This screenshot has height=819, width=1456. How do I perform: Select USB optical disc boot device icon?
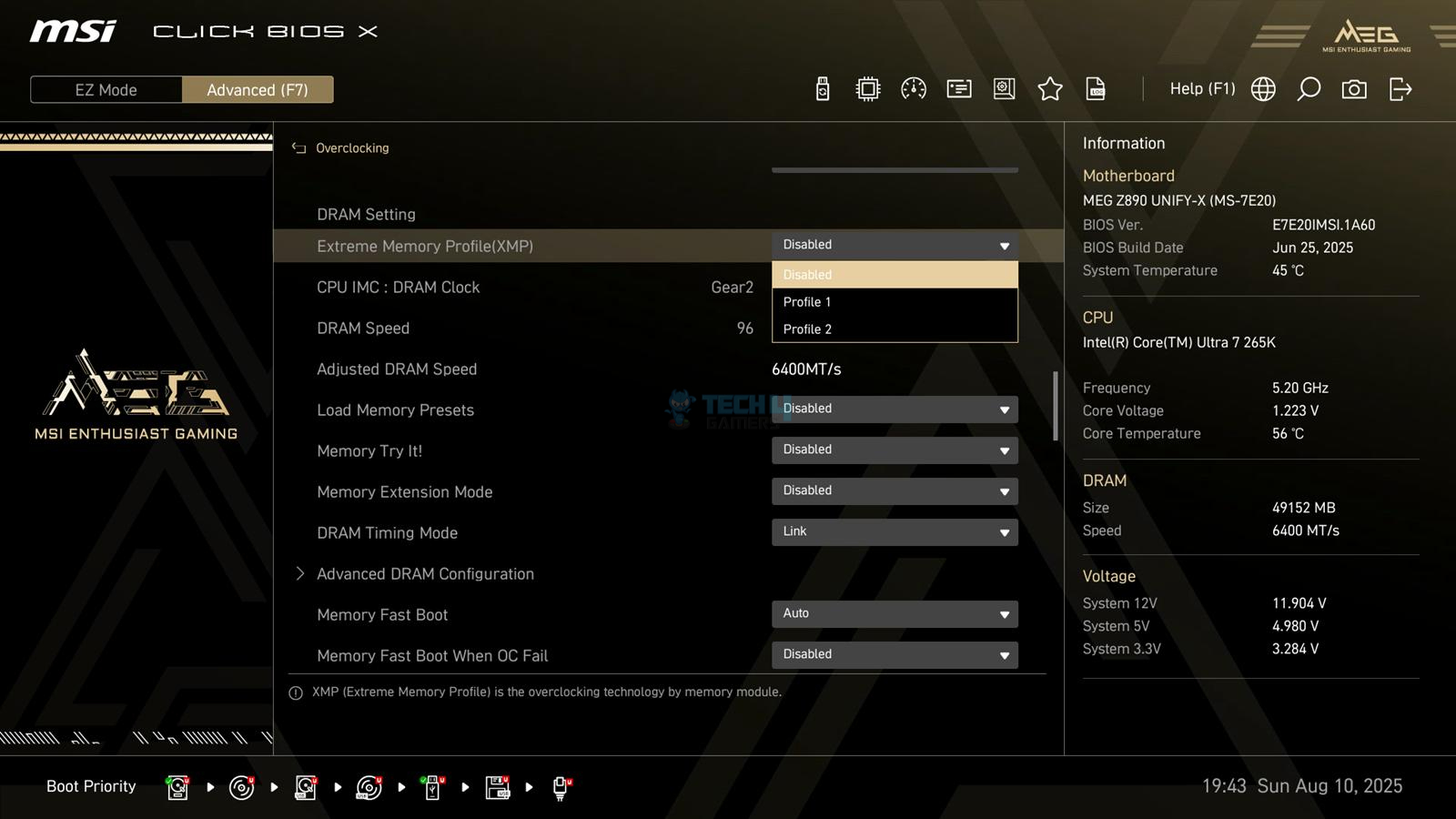[x=369, y=787]
